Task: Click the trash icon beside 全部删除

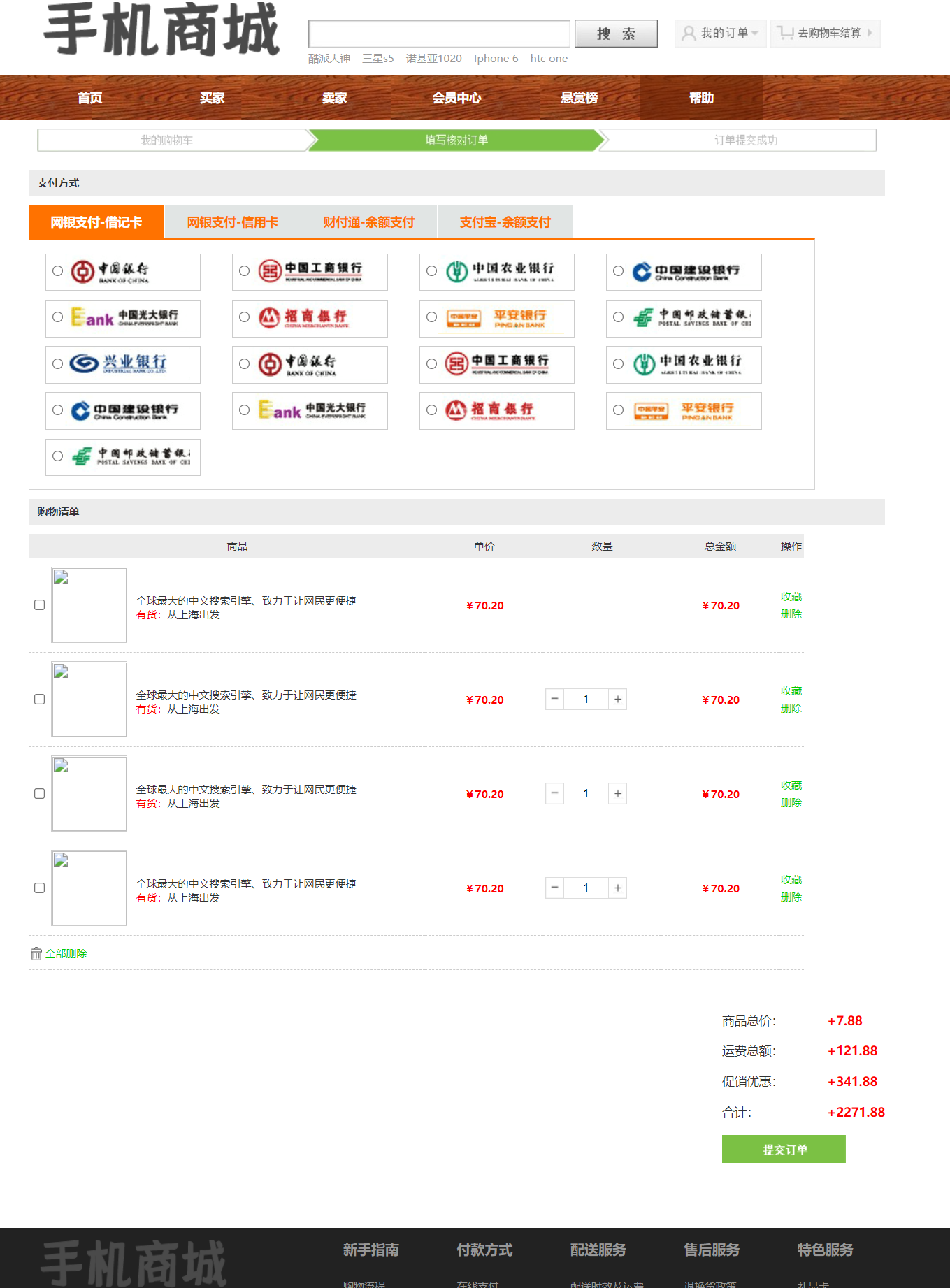Action: (x=36, y=953)
